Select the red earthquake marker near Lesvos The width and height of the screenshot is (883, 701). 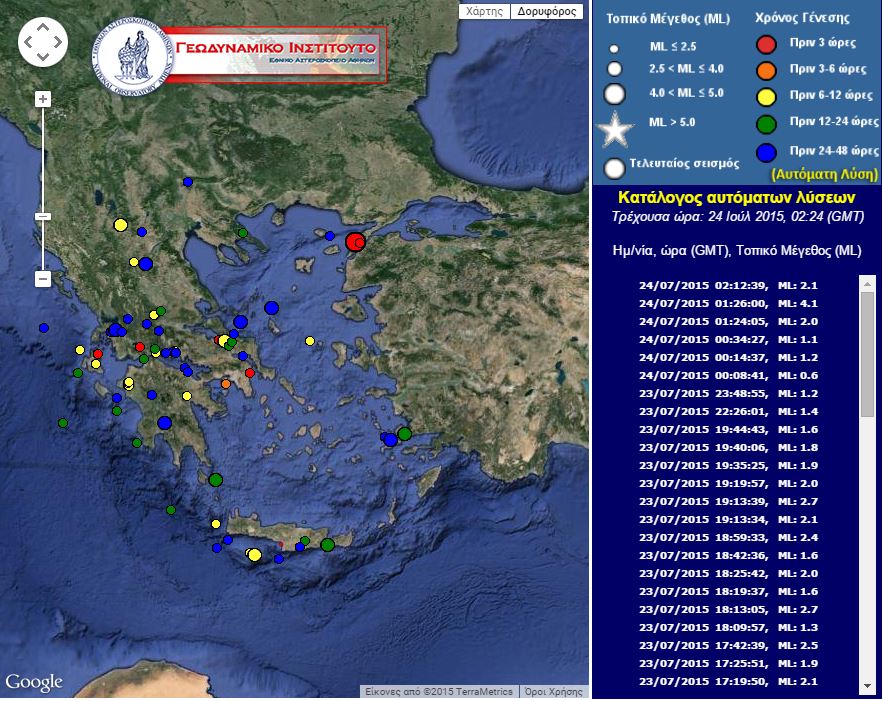pos(357,241)
